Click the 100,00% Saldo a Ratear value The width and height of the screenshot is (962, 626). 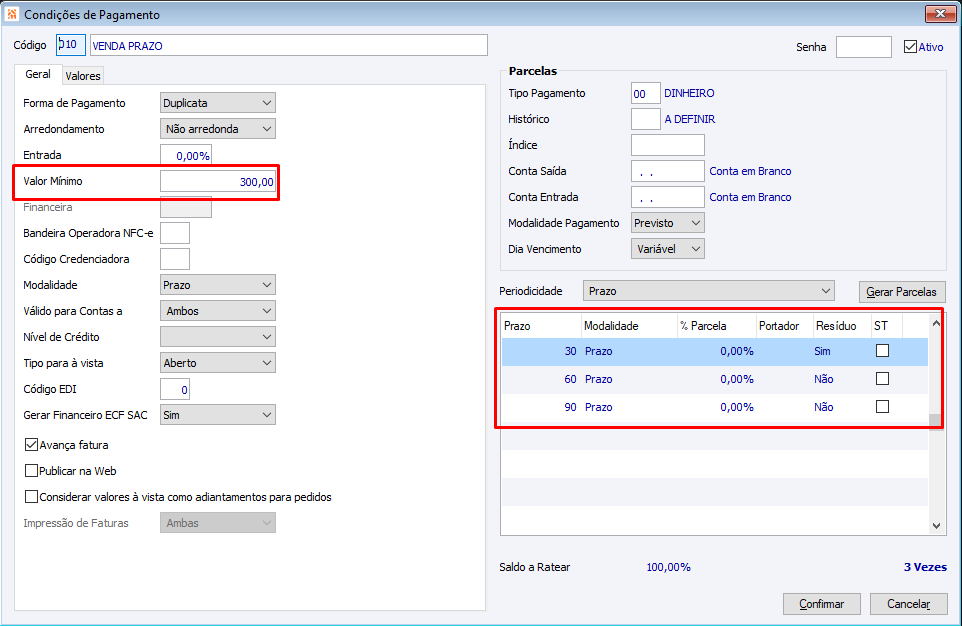click(x=668, y=567)
